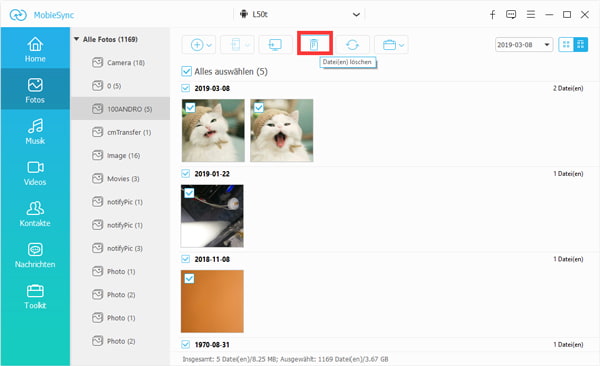Open the Nachrichten section

tap(35, 255)
